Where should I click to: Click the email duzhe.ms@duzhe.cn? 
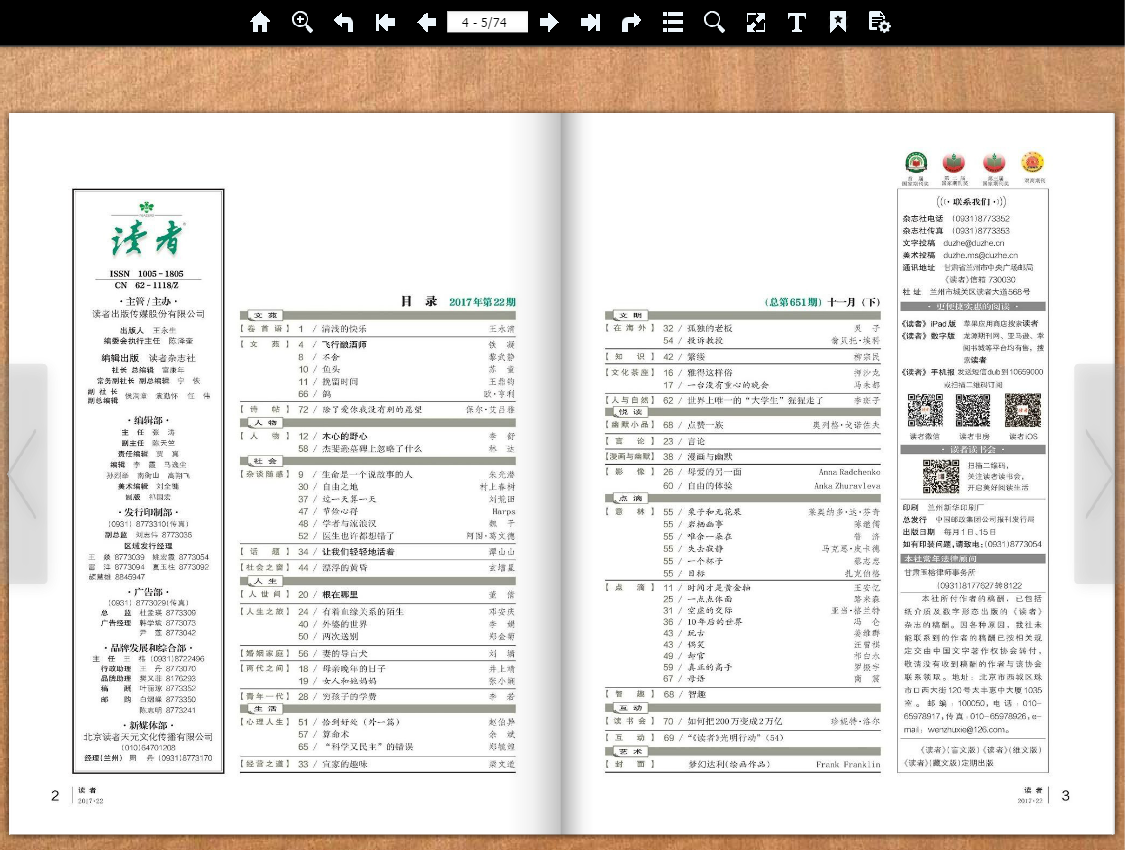(980, 255)
